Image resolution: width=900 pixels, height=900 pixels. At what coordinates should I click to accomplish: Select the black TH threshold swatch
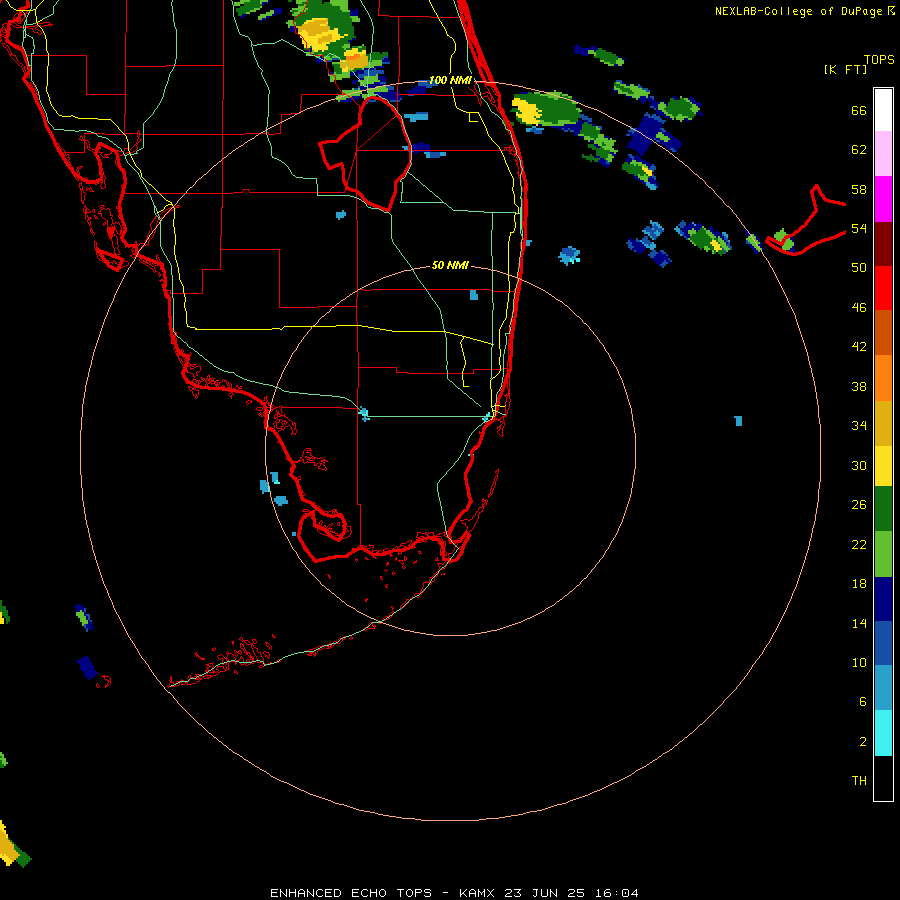(883, 778)
